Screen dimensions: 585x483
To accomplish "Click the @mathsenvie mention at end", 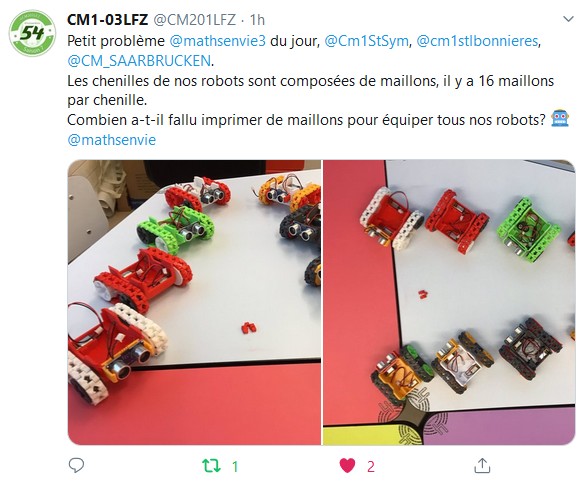I will (x=112, y=140).
